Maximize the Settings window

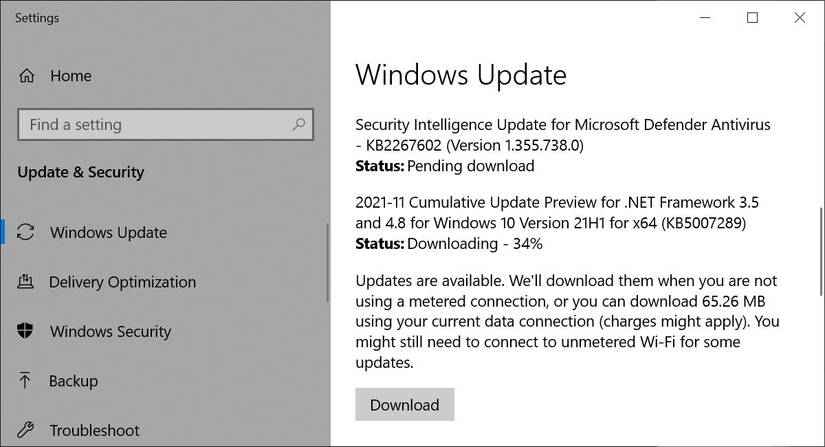coord(753,18)
